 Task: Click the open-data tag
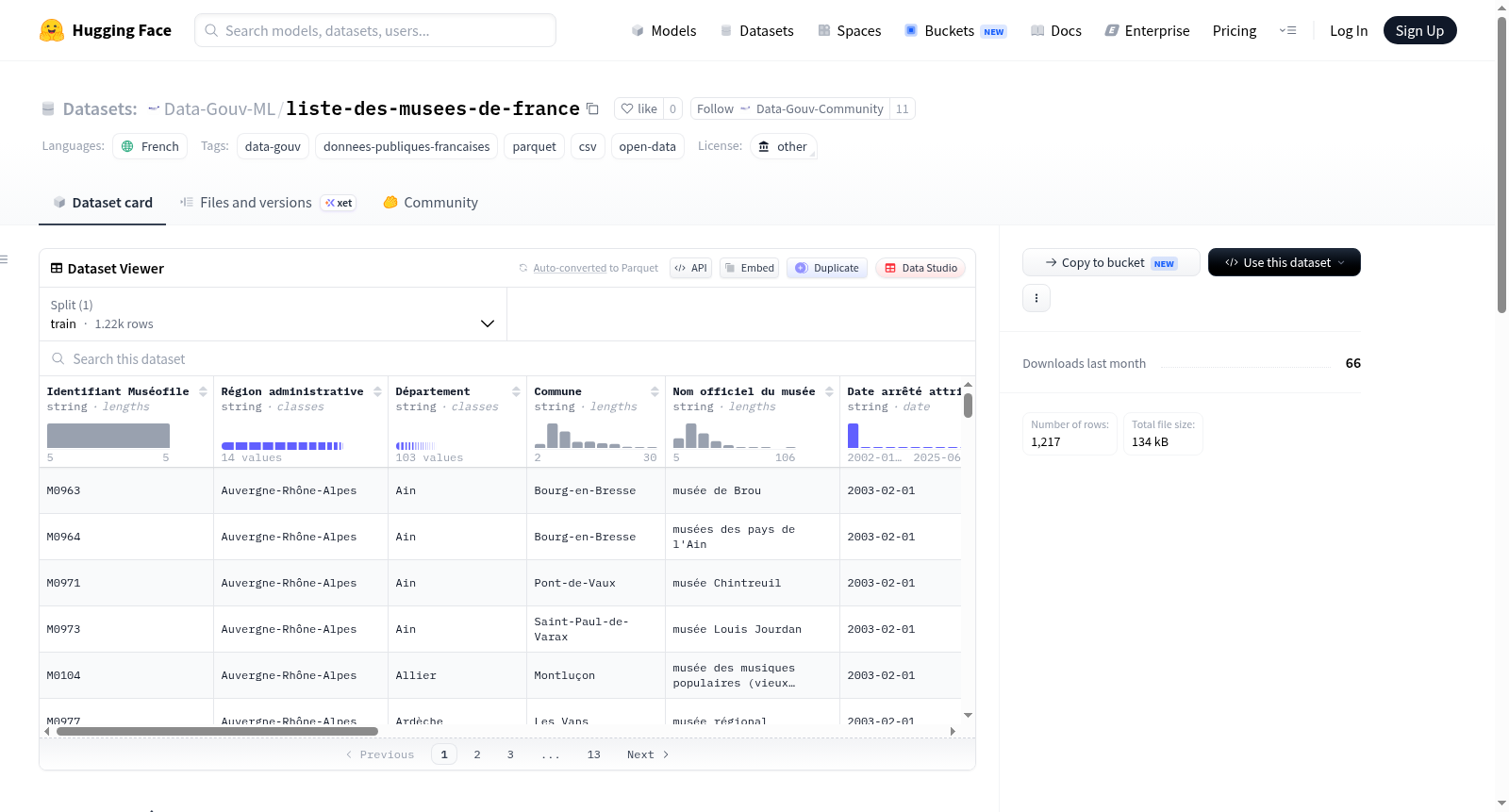[647, 146]
